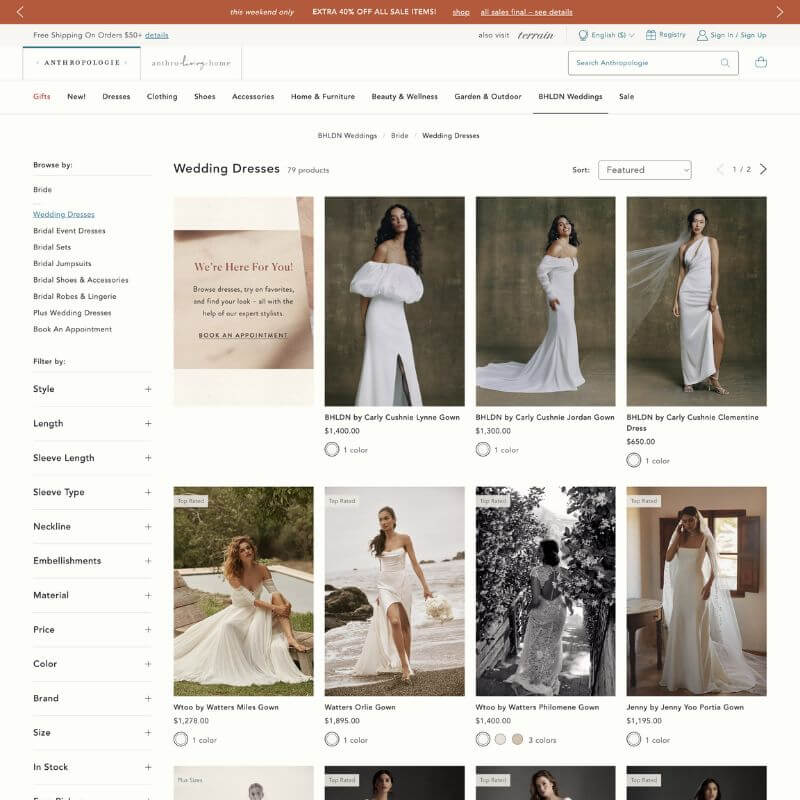The width and height of the screenshot is (800, 800).
Task: Open the Home & Furniture menu
Action: (x=323, y=96)
